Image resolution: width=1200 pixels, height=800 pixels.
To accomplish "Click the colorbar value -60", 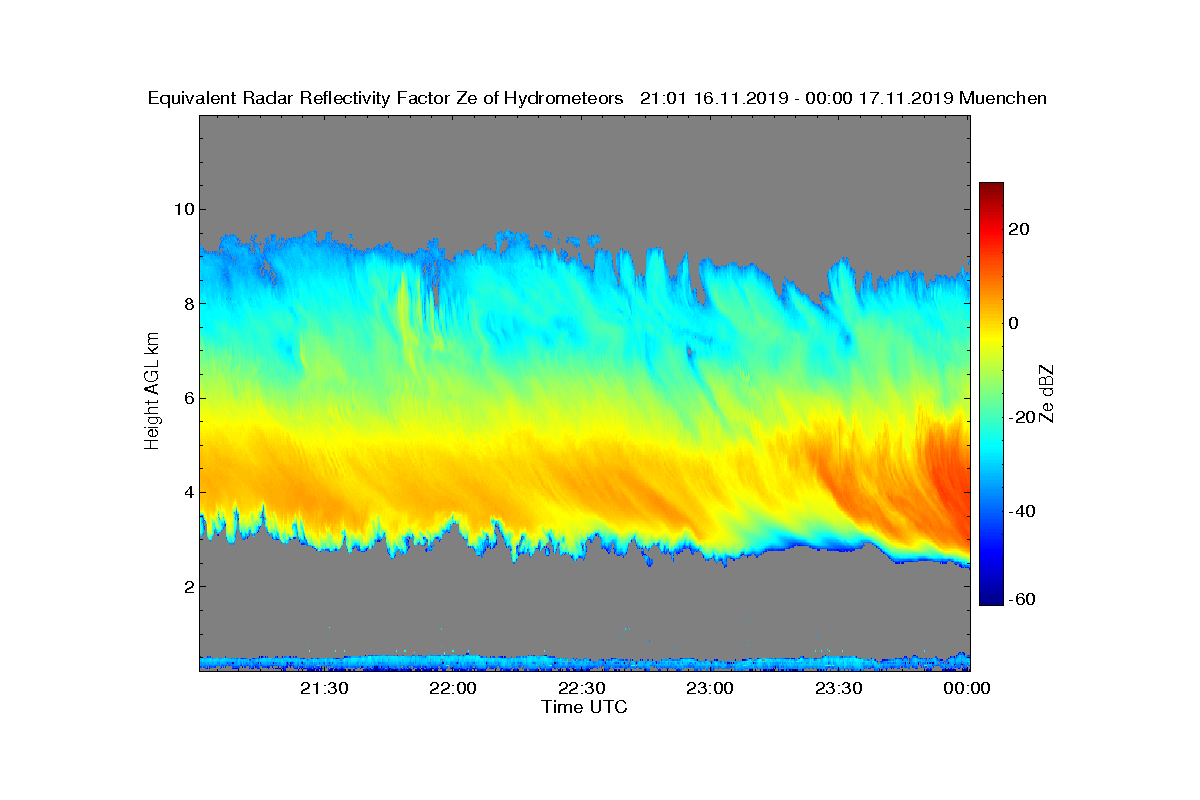I will (1020, 599).
